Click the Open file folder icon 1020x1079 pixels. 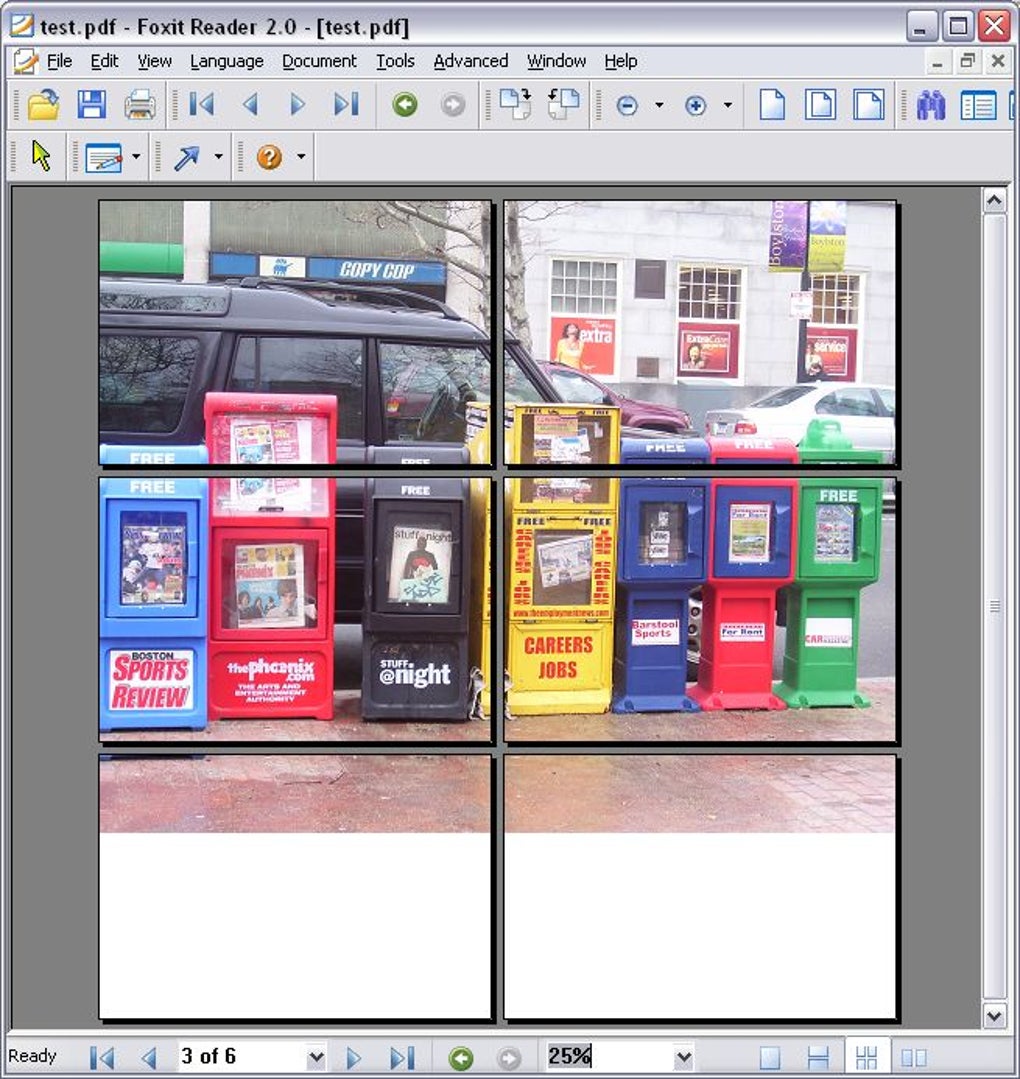(43, 105)
